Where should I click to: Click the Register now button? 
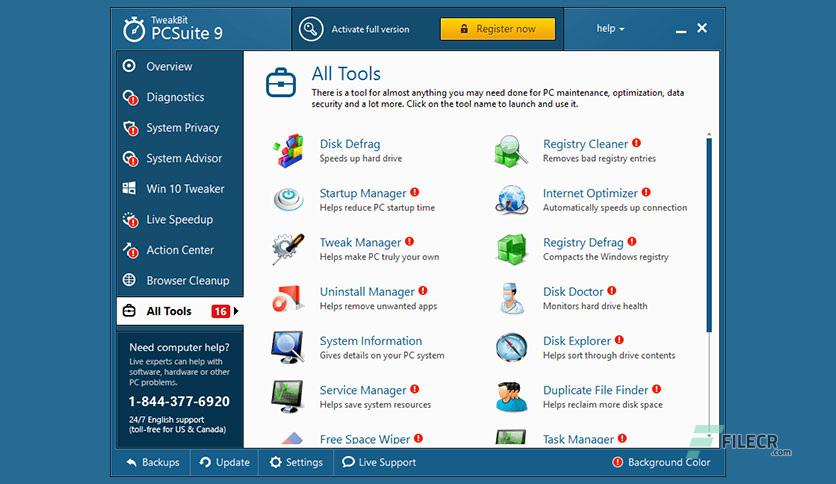(x=498, y=29)
